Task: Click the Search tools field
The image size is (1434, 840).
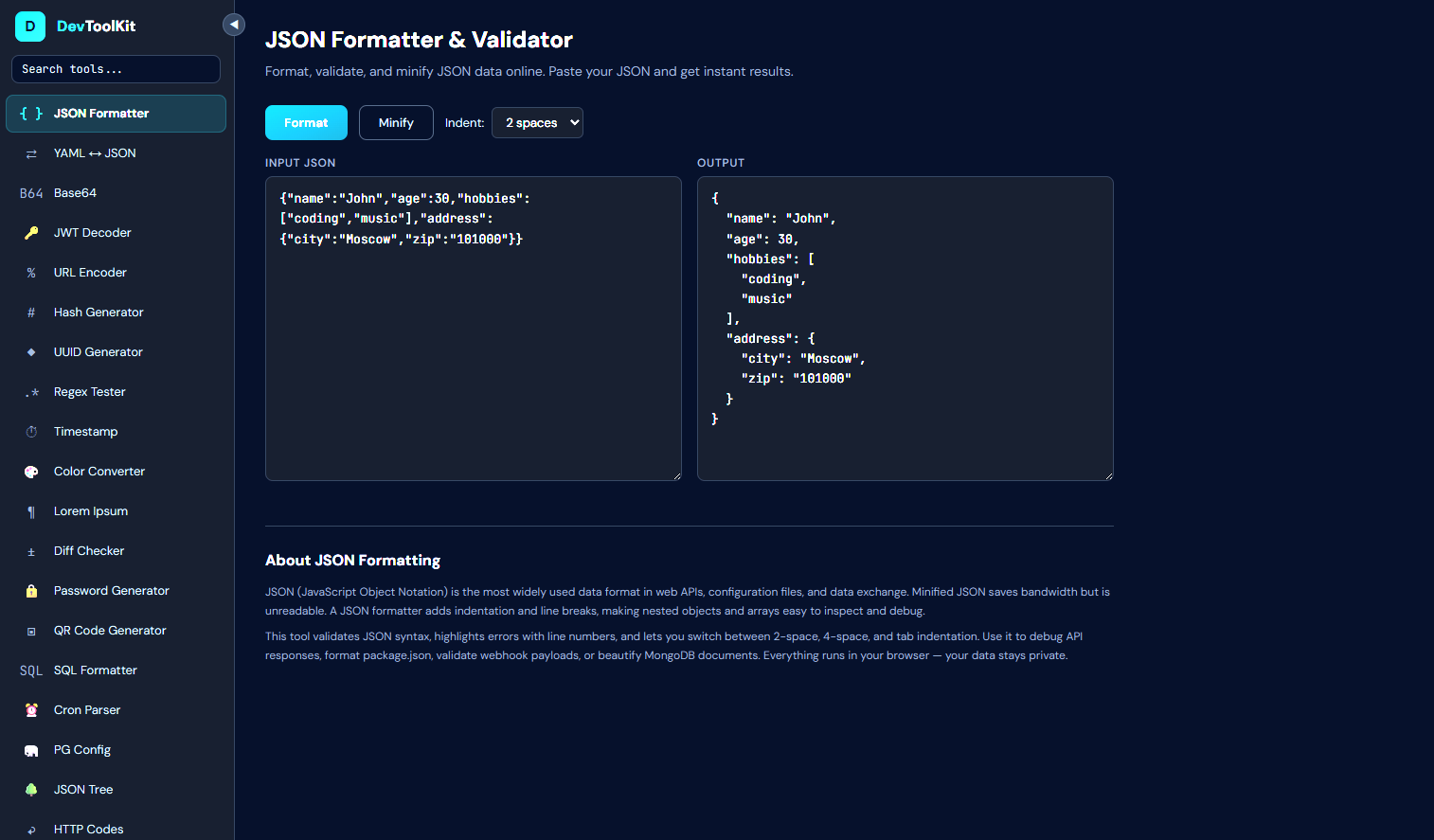Action: tap(116, 68)
